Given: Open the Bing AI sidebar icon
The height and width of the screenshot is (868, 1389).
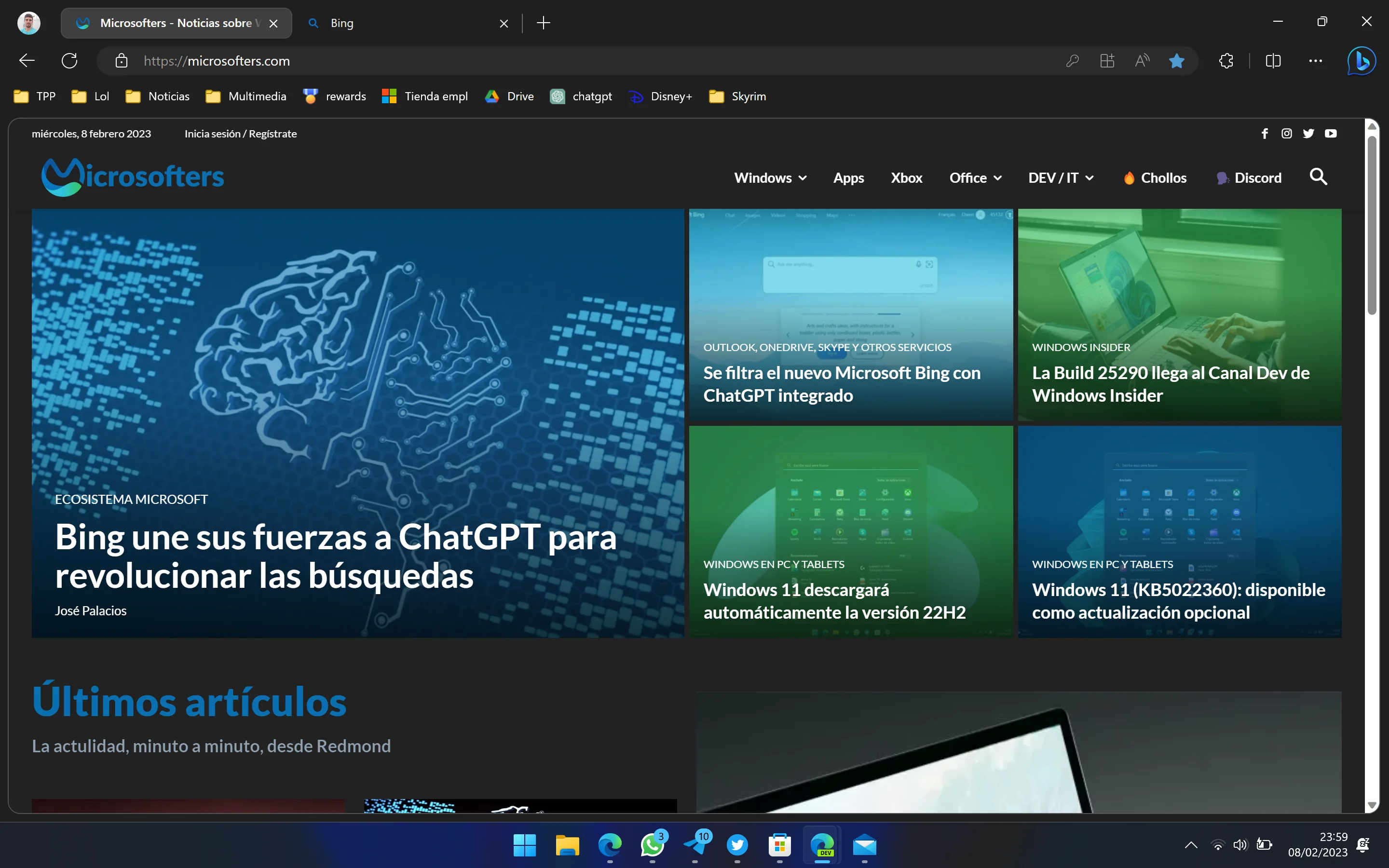Looking at the screenshot, I should point(1361,61).
